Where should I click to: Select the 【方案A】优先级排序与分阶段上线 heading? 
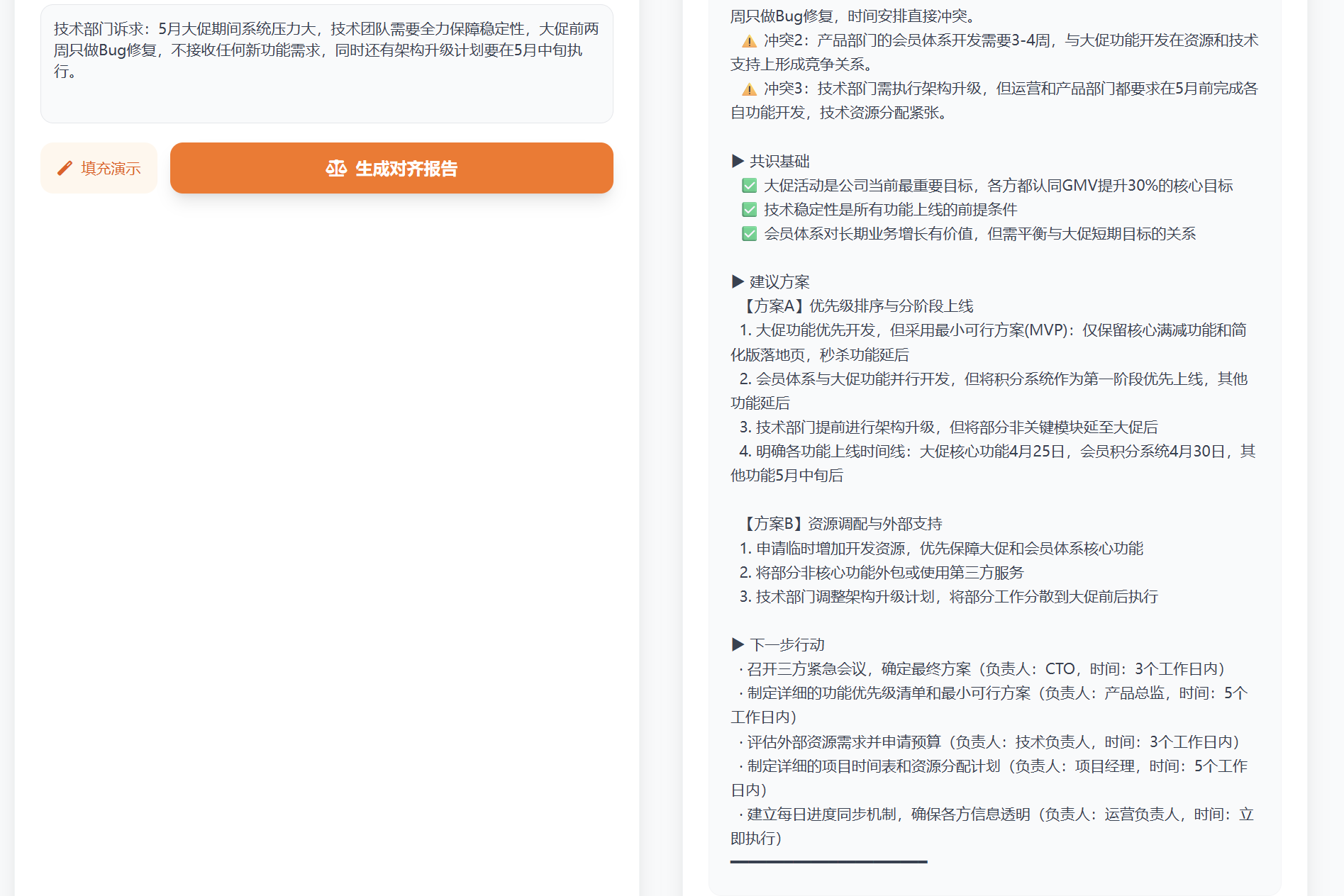point(855,306)
